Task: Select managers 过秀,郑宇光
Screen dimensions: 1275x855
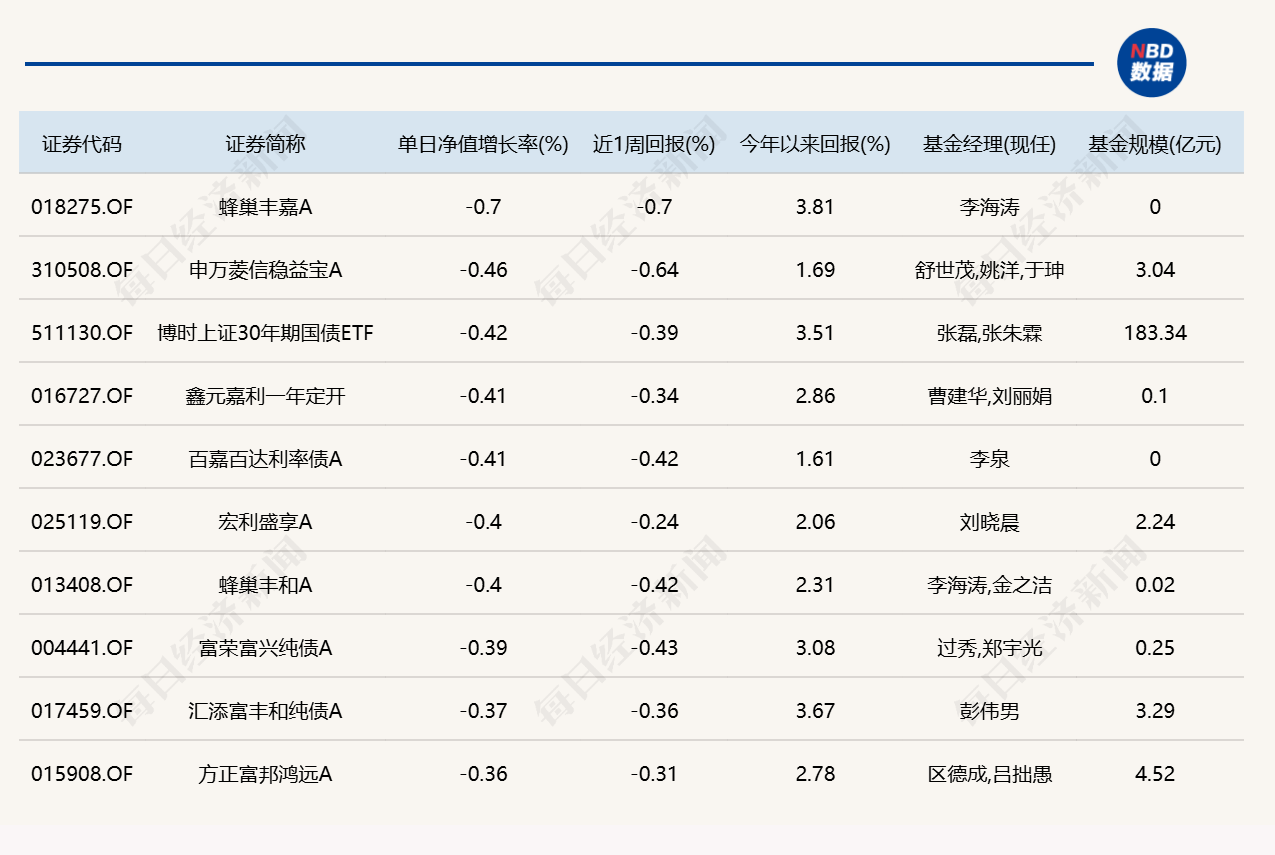Action: [x=989, y=649]
